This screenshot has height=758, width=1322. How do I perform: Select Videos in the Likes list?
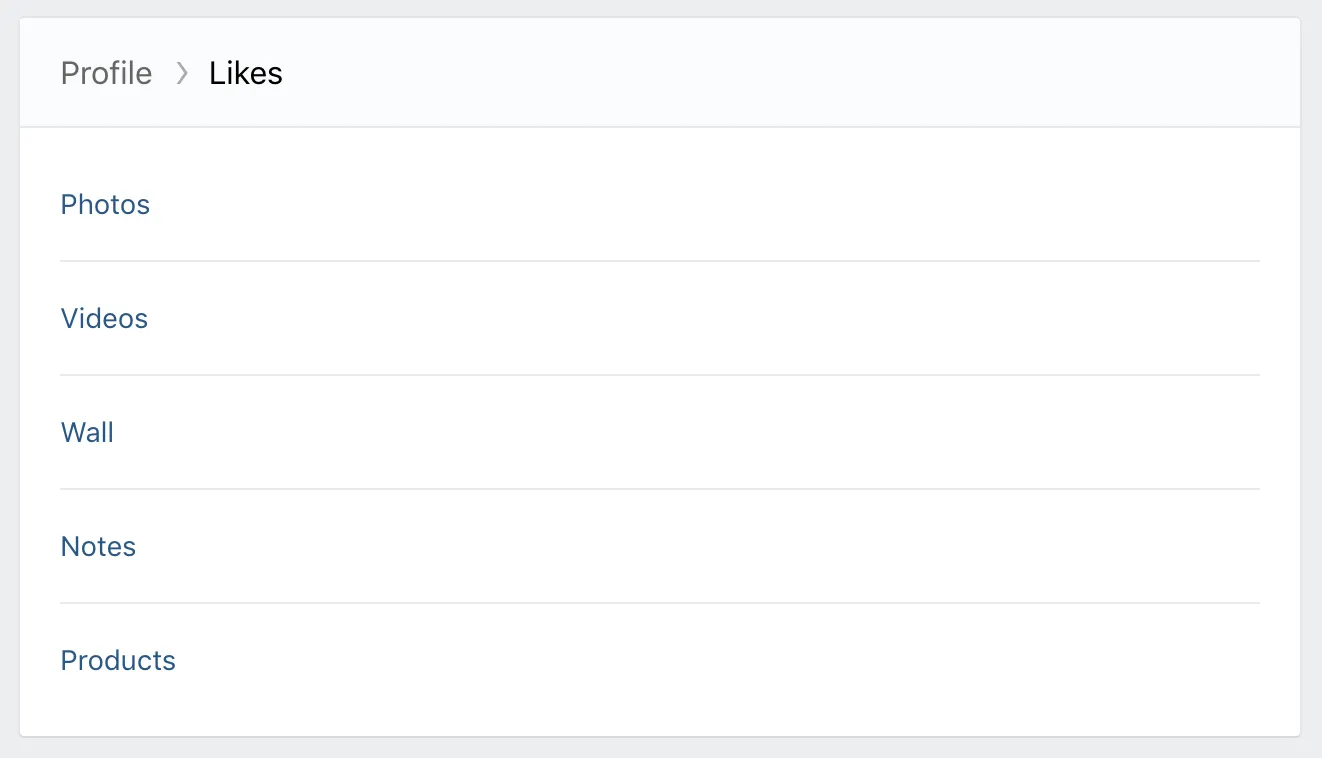pos(104,318)
